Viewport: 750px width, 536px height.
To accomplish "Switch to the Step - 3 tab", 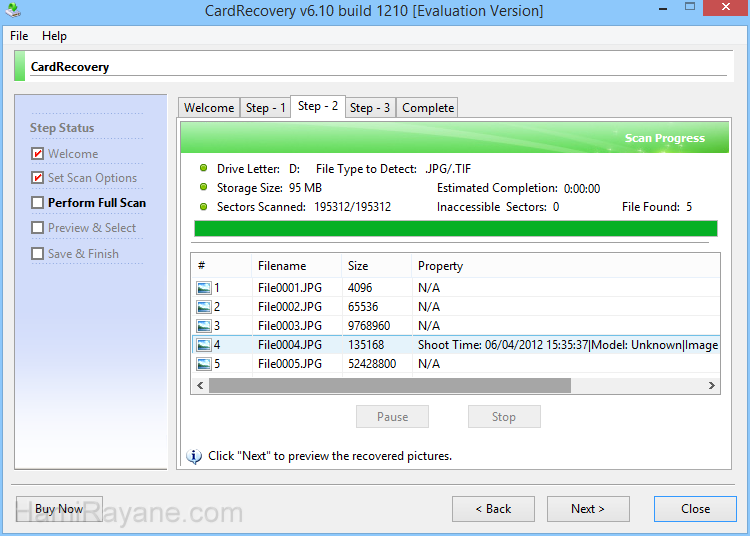I will (x=370, y=108).
